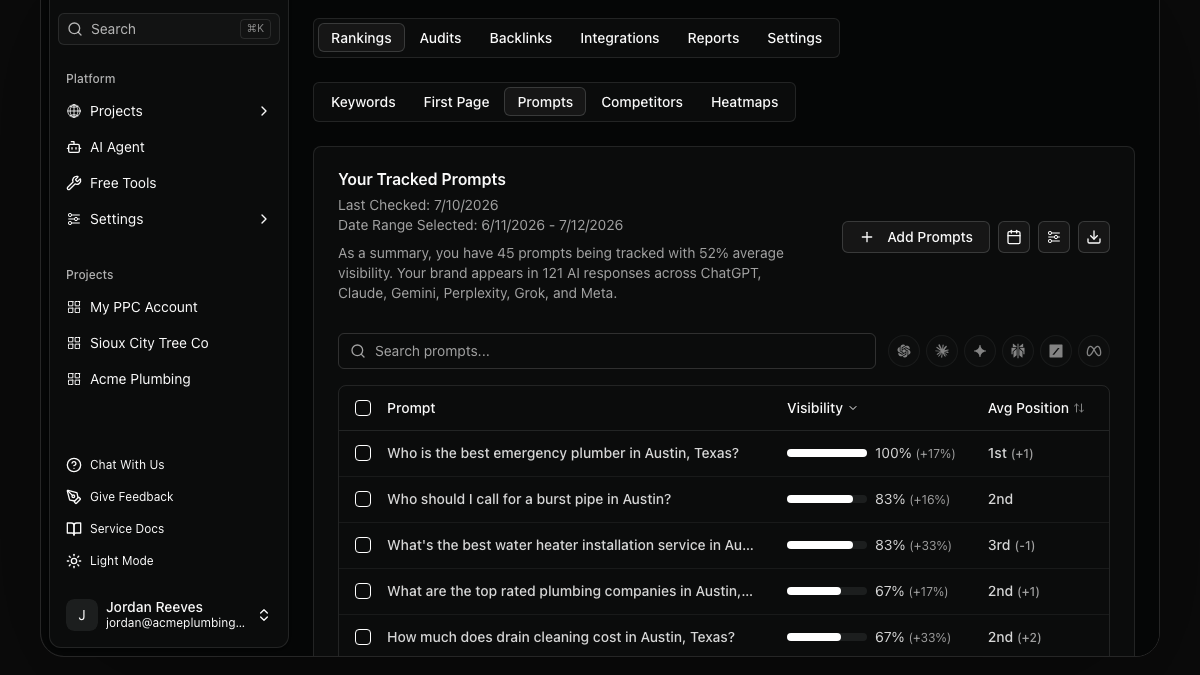
Task: Open the Heatmaps sub-tab
Action: coord(744,102)
